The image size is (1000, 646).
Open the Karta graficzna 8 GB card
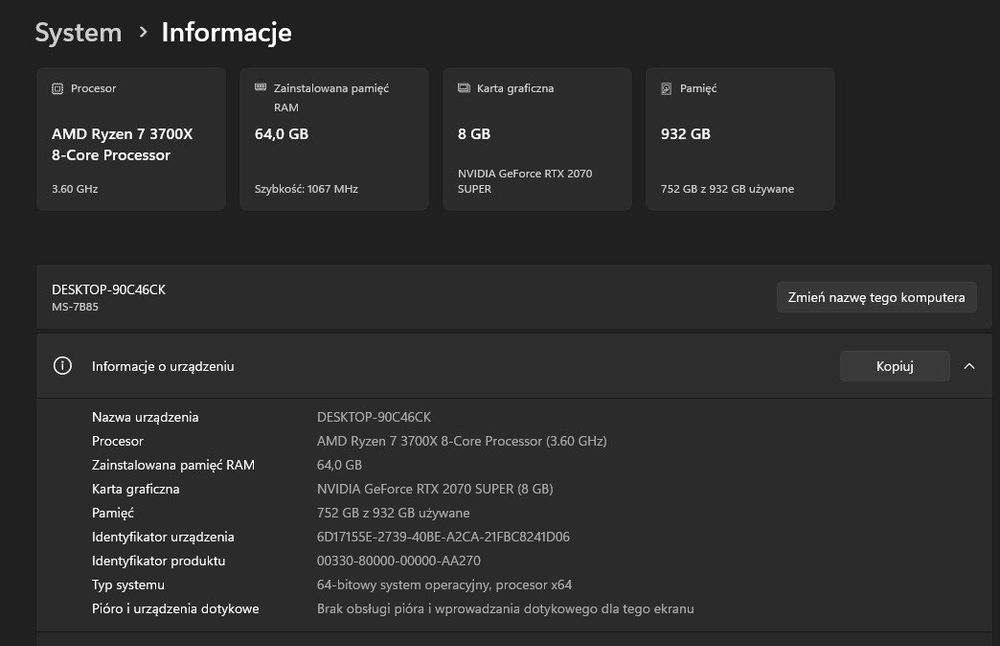tap(537, 139)
